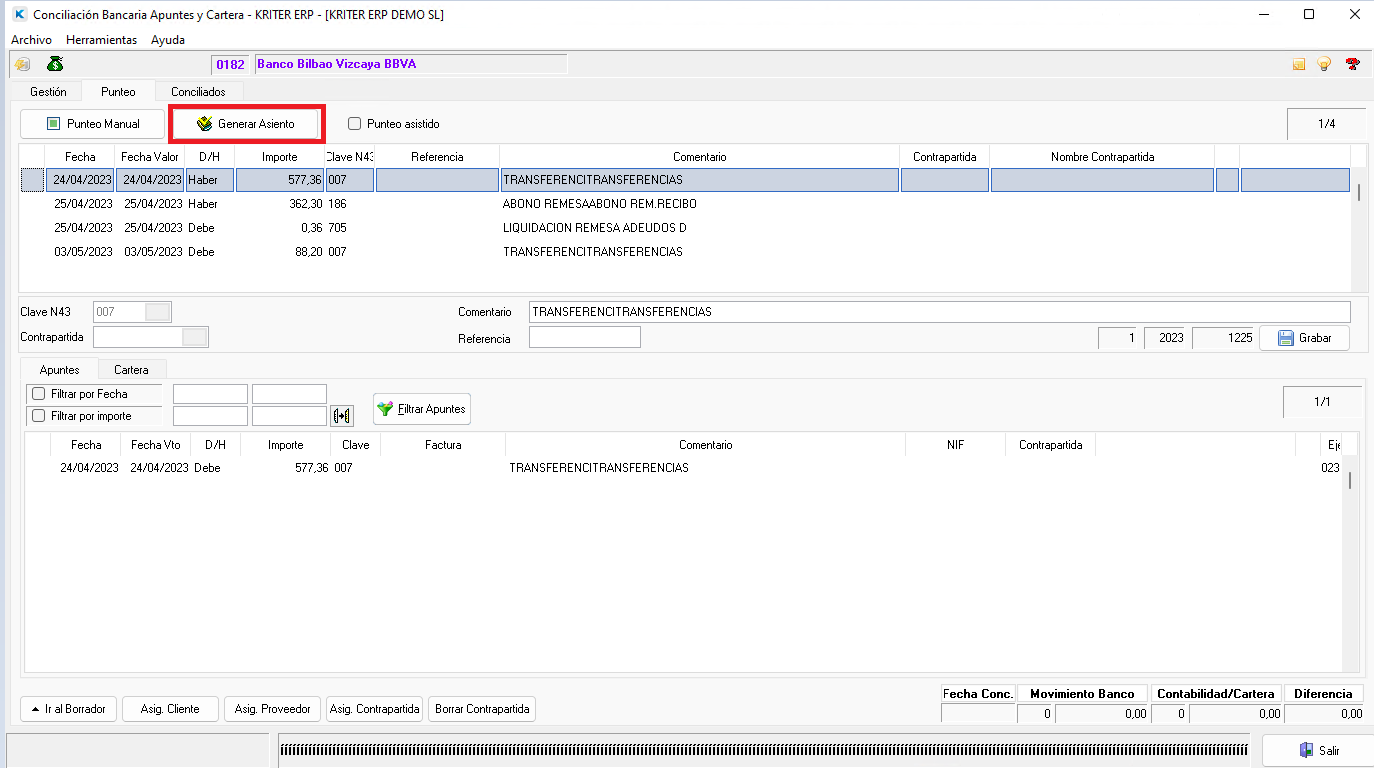1374x768 pixels.
Task: Click the first amount filter input field
Action: (210, 416)
